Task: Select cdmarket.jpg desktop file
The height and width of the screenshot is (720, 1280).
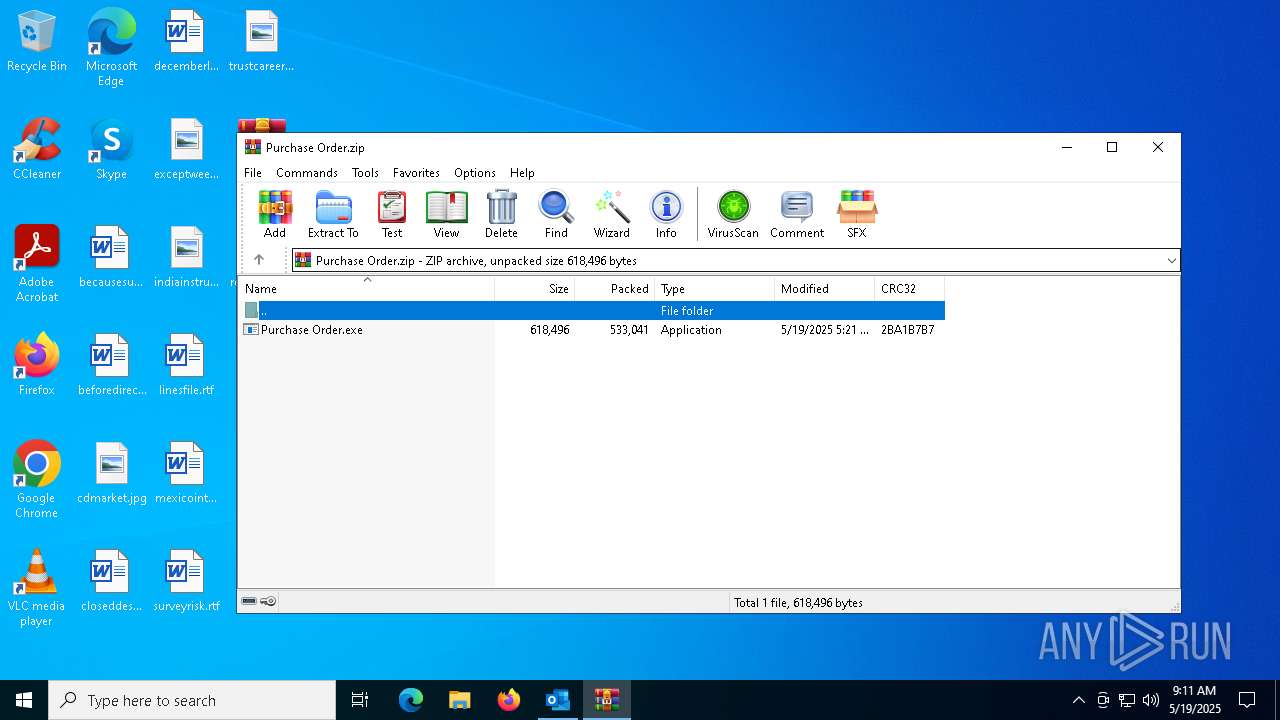Action: point(112,473)
